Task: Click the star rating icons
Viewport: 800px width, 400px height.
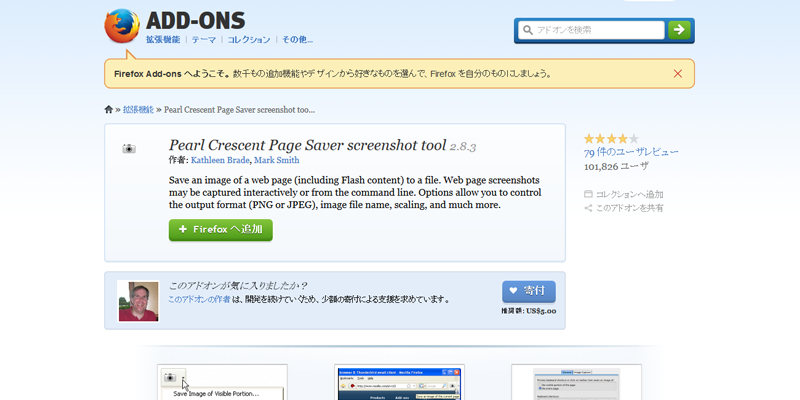Action: tap(611, 139)
